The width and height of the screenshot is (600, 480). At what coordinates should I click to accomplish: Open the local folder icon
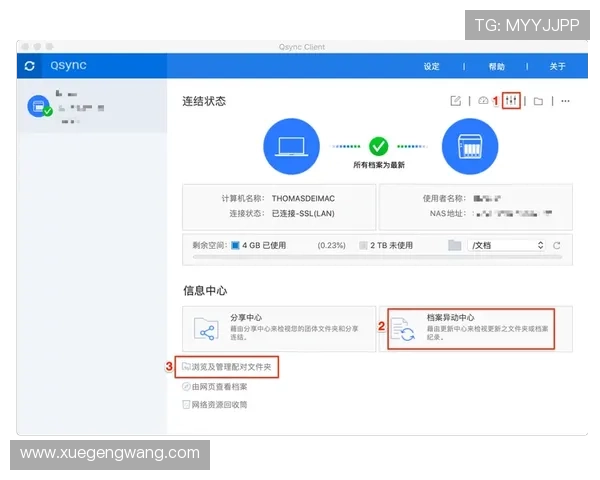(x=538, y=101)
